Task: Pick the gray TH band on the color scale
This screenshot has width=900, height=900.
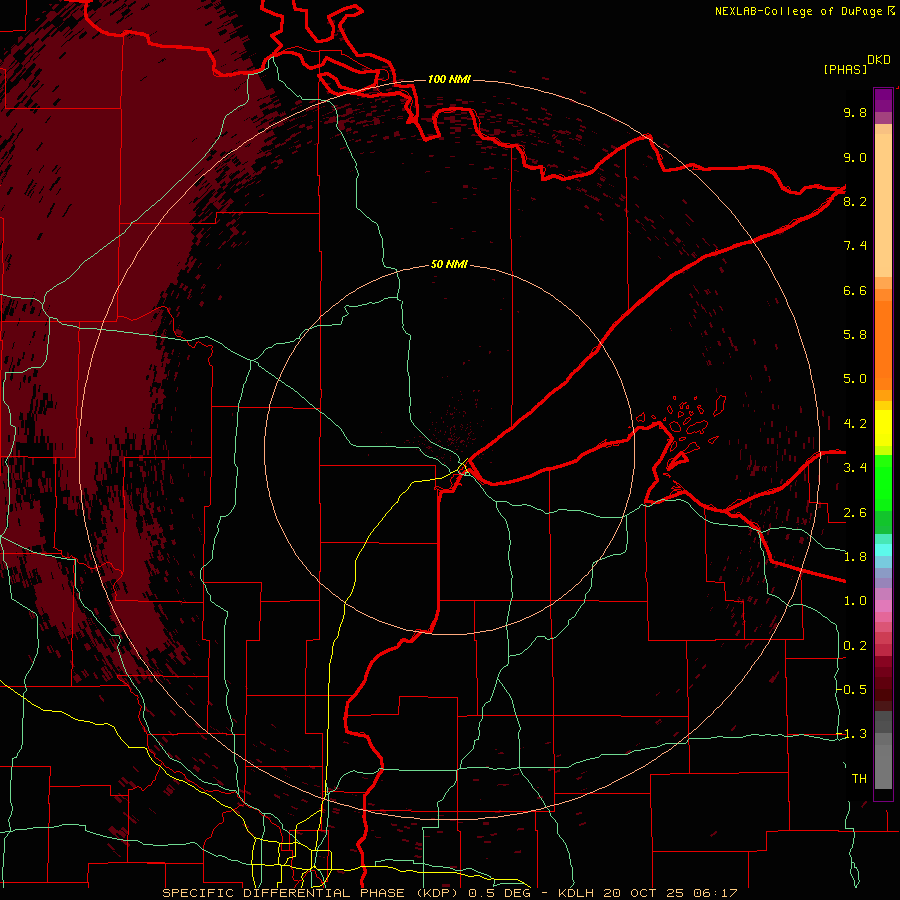Action: (883, 766)
